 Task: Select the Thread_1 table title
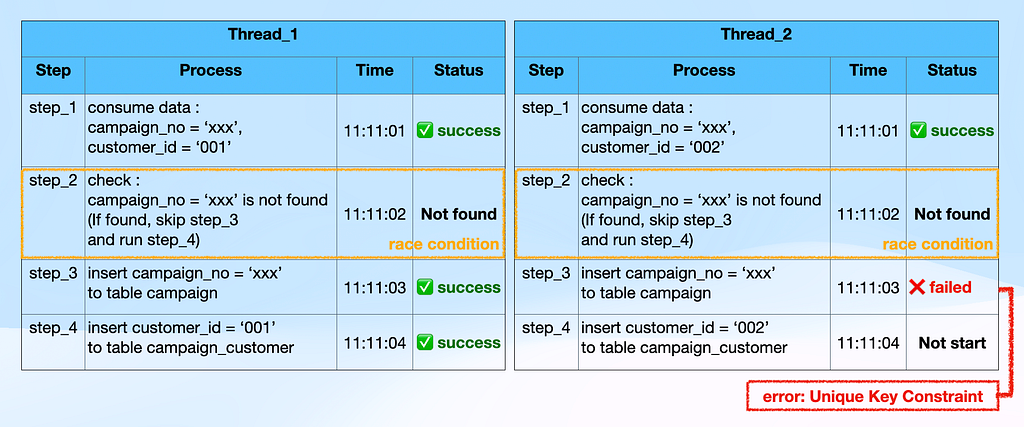pyautogui.click(x=263, y=35)
